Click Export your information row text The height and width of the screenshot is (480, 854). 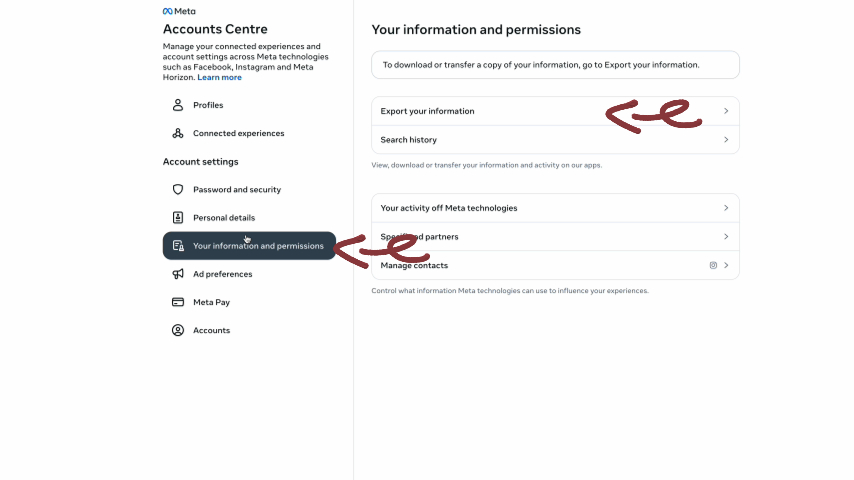428,111
